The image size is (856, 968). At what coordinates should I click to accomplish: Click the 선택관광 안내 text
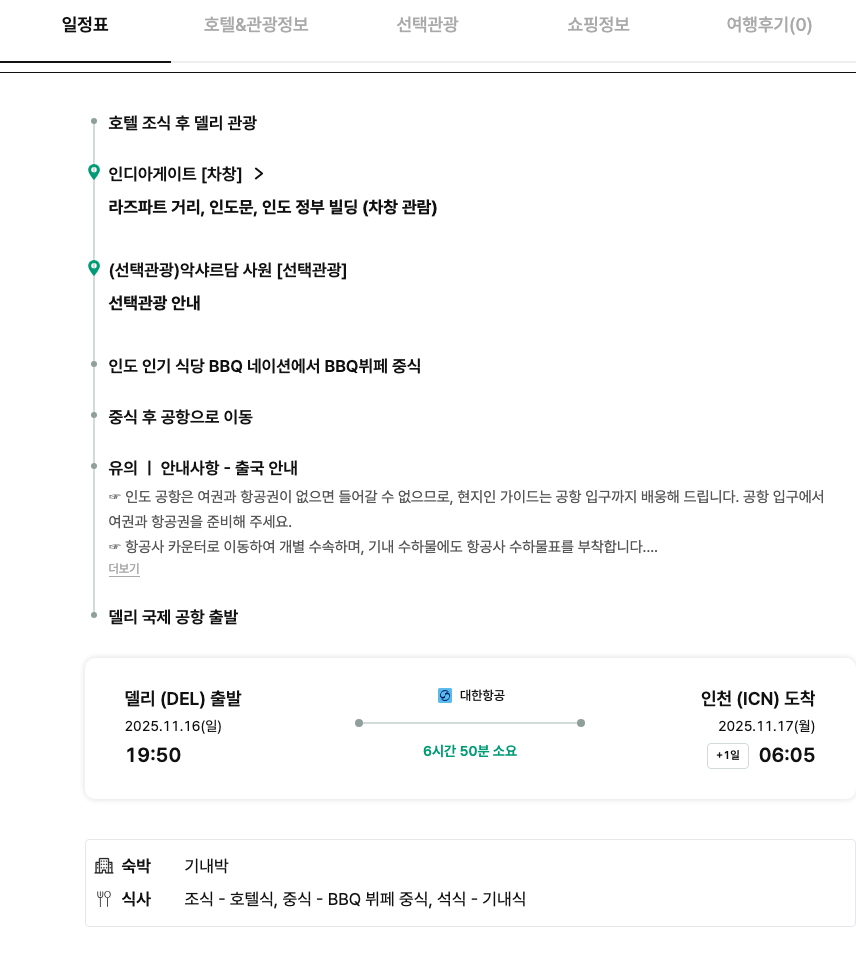154,303
